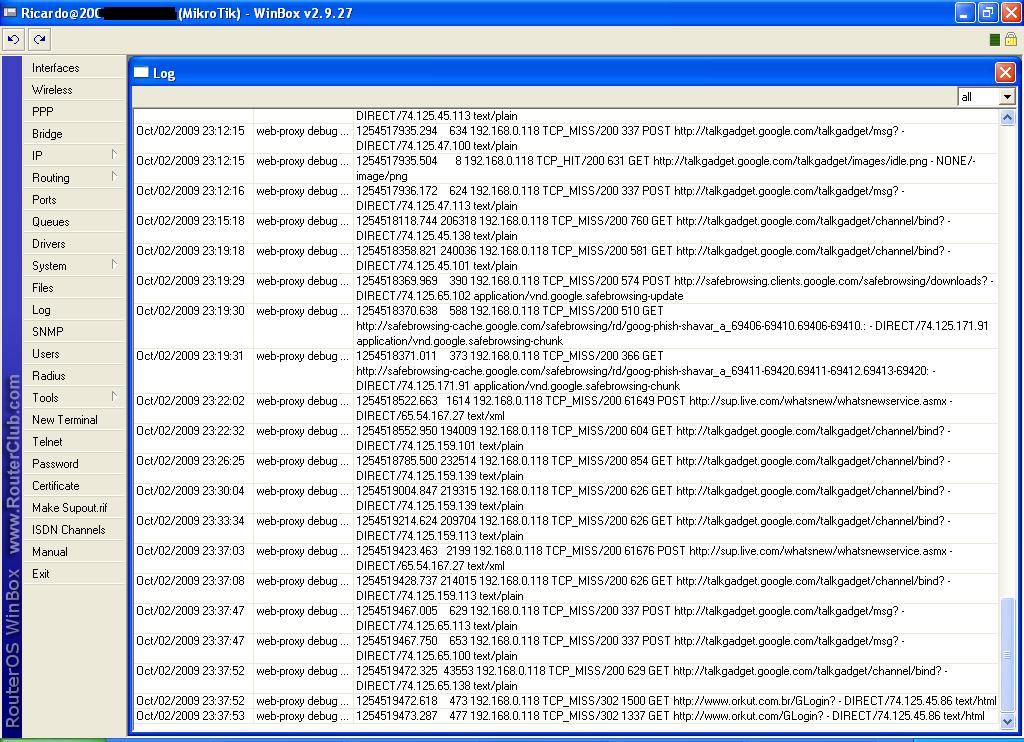The image size is (1024, 742).
Task: Expand the Routing submenu arrow
Action: pyautogui.click(x=114, y=176)
